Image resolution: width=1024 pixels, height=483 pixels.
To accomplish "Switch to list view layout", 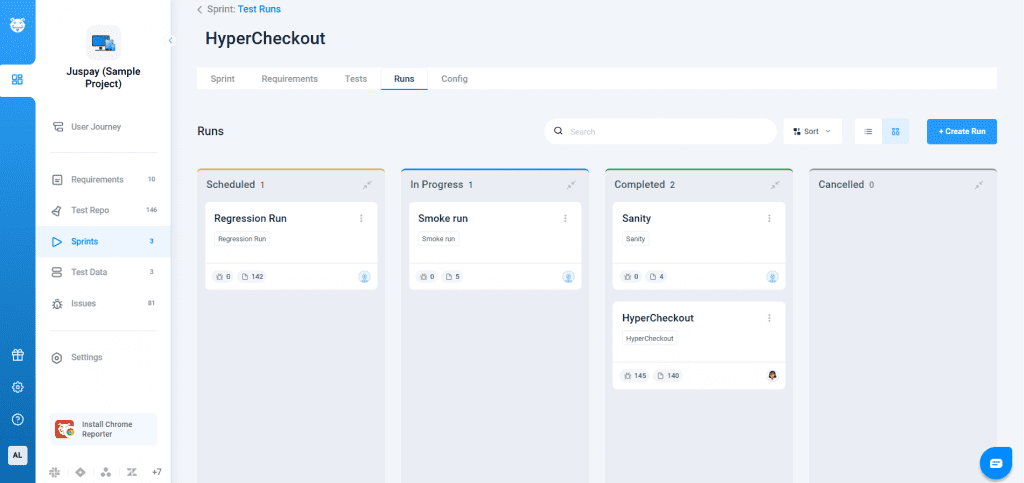I will [868, 131].
